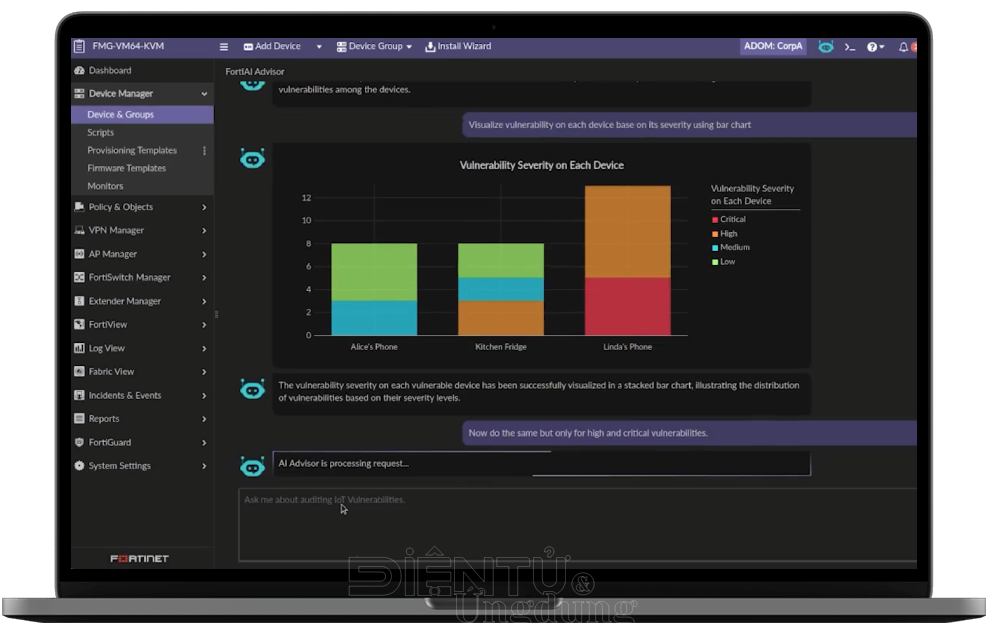
Task: Click the Low green legend swatch
Action: tap(715, 262)
